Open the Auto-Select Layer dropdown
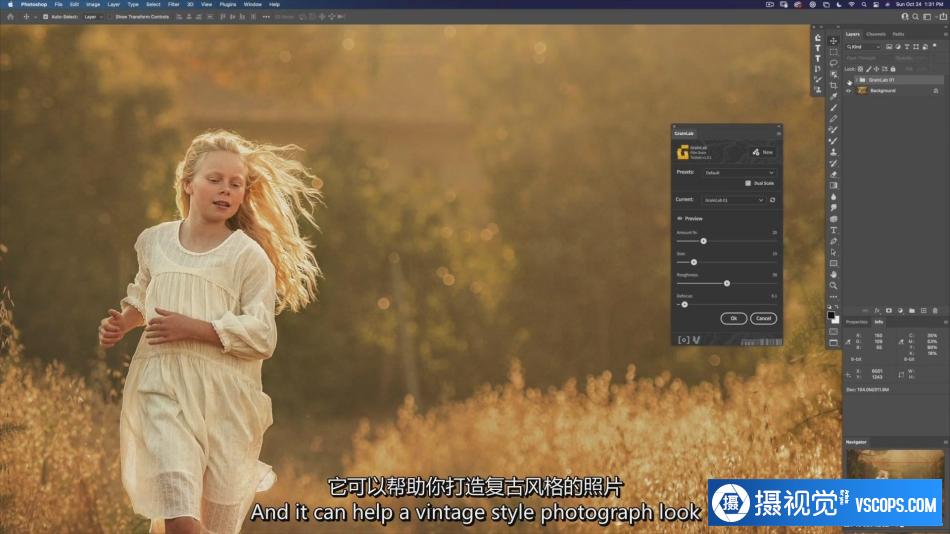This screenshot has height=534, width=950. point(93,17)
